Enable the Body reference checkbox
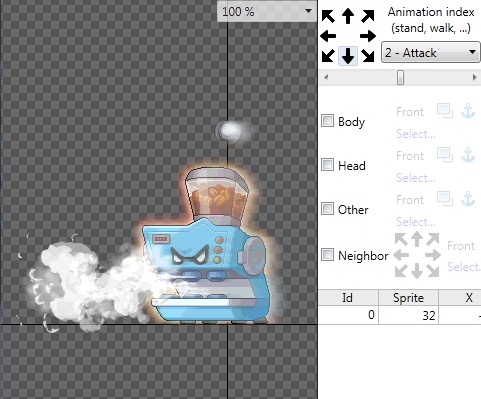Viewport: 481px width, 399px height. coord(327,121)
